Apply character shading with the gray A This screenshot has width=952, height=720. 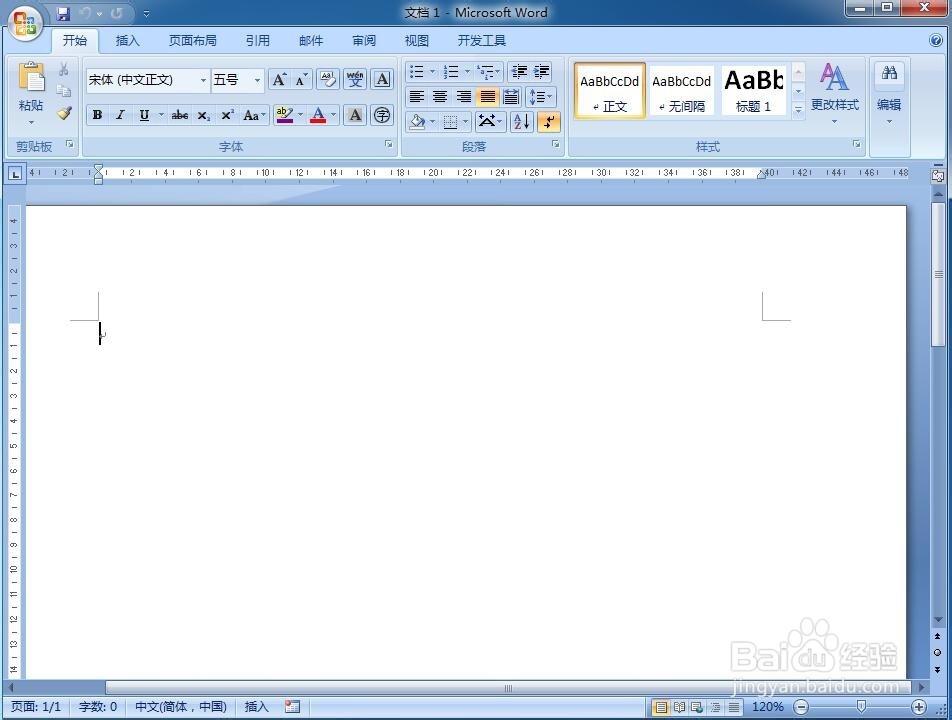pos(355,115)
